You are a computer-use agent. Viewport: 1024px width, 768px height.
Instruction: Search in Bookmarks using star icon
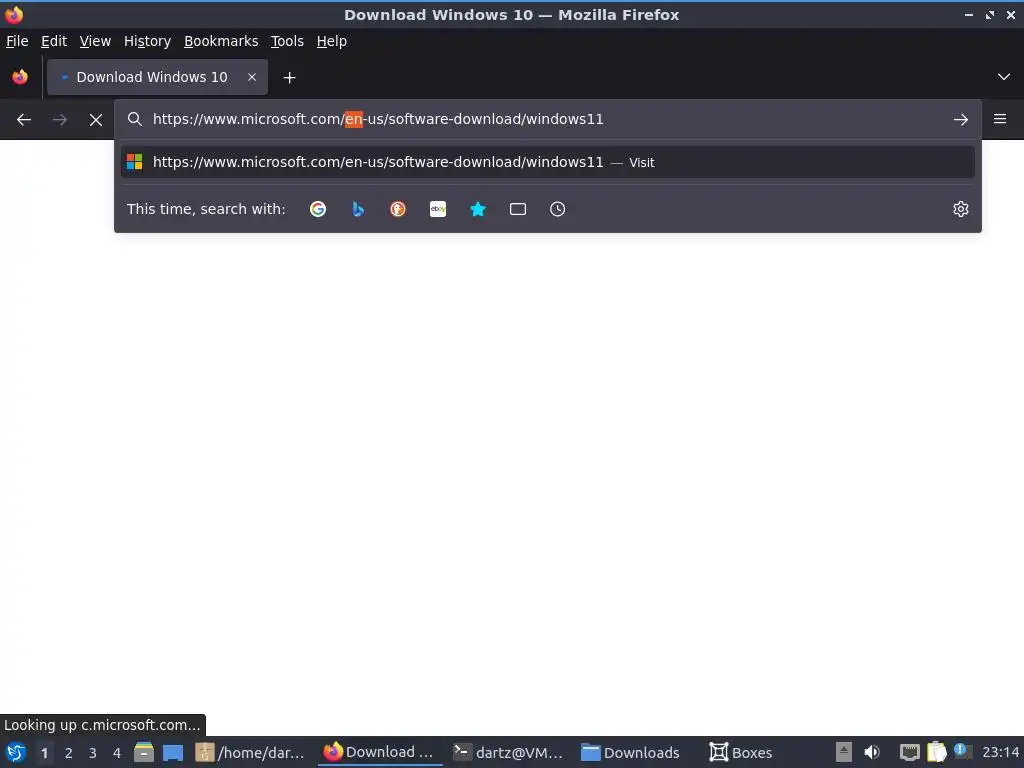[478, 209]
